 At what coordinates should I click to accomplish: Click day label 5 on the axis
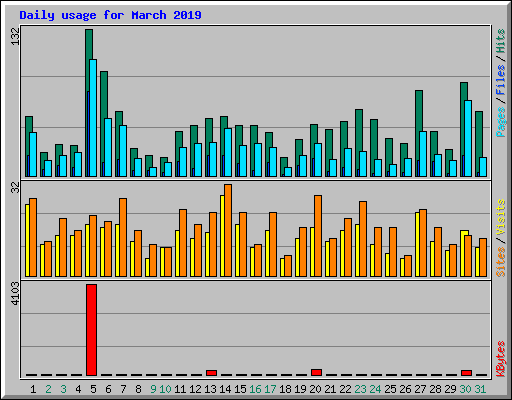click(x=93, y=389)
